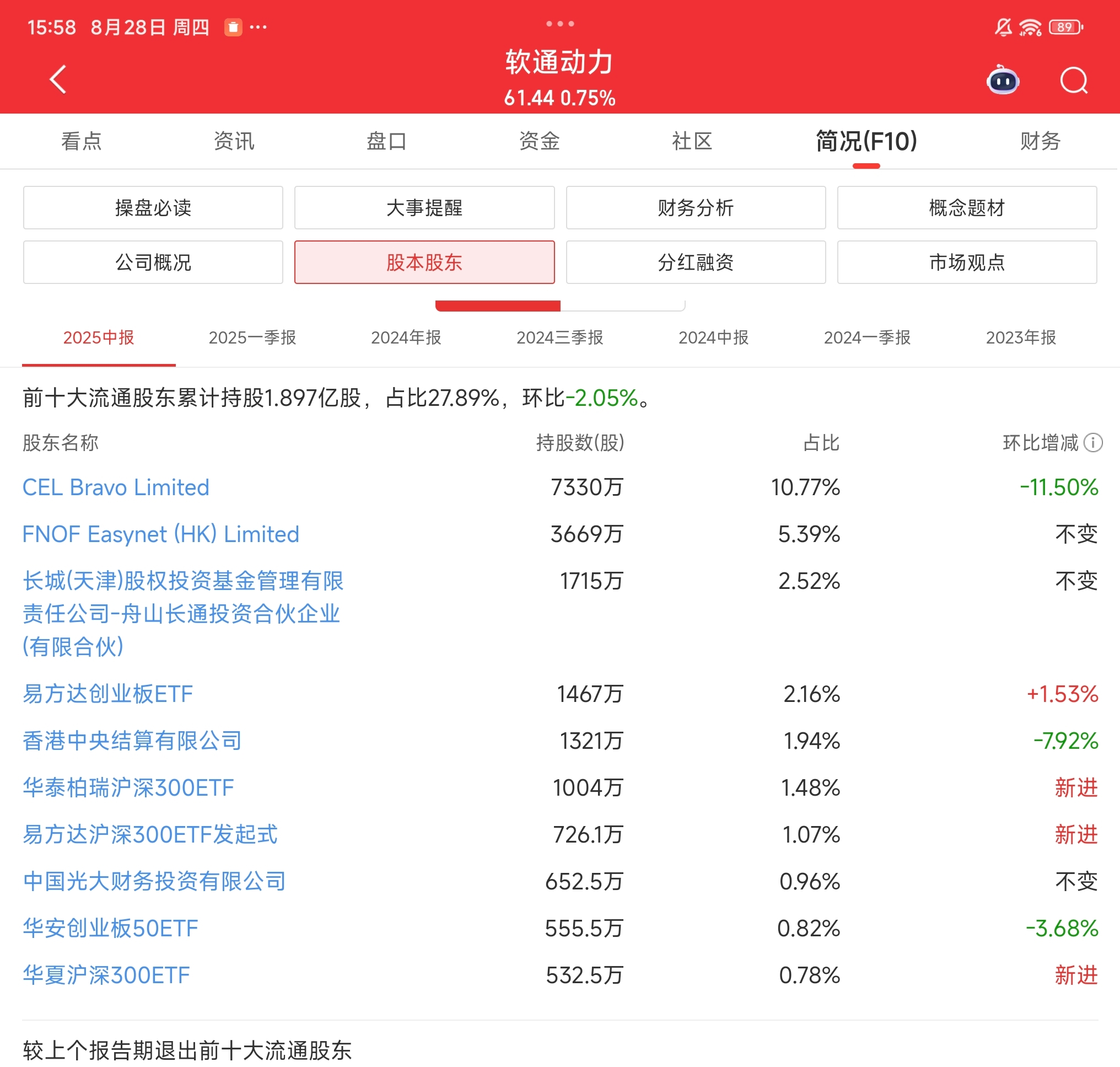Screen dimensions: 1120x1067
Task: Open shareholder FNOF Easynet (HK) Limited
Action: tap(160, 534)
